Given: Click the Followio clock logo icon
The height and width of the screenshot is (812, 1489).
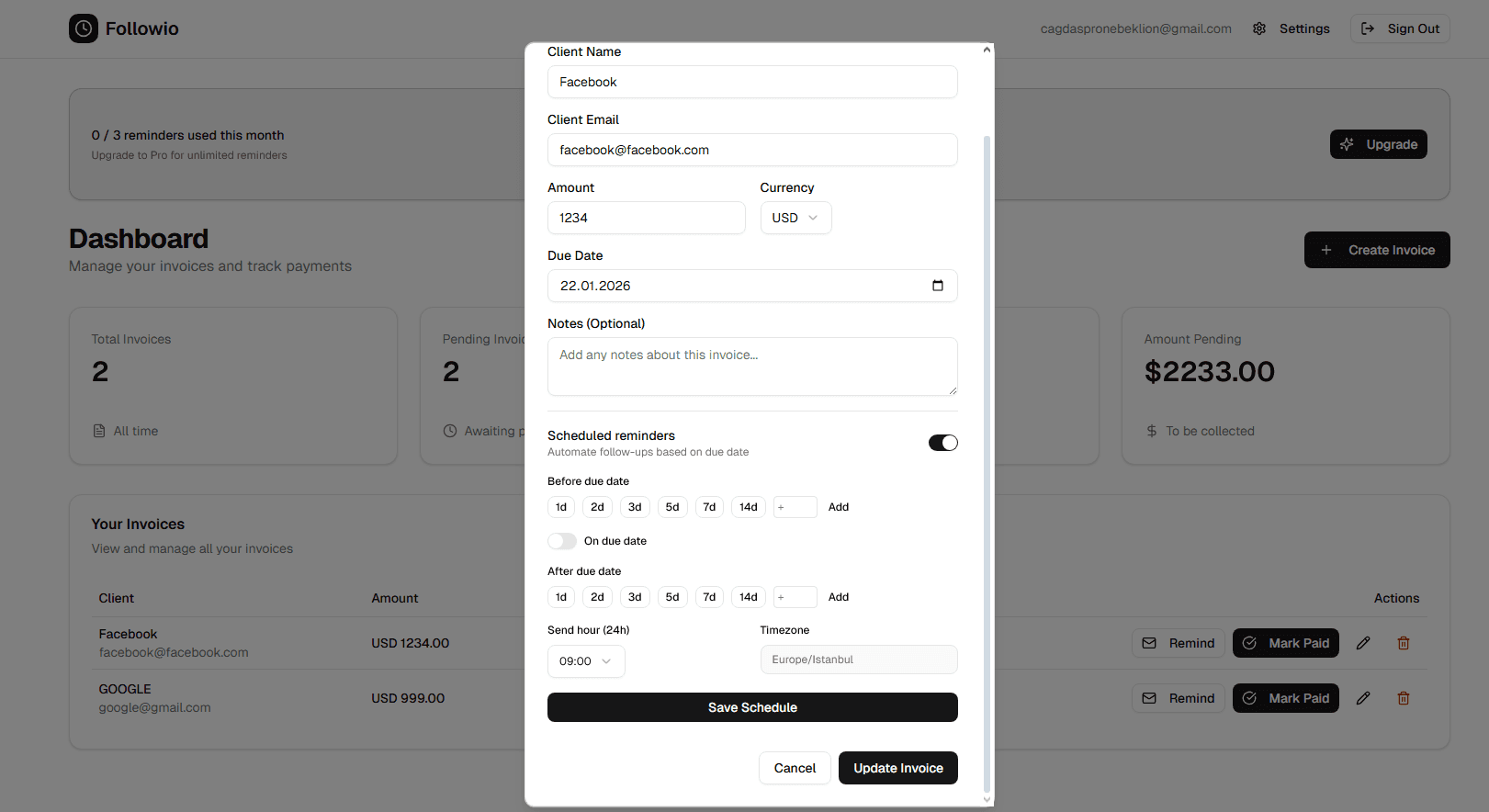Looking at the screenshot, I should click(84, 28).
